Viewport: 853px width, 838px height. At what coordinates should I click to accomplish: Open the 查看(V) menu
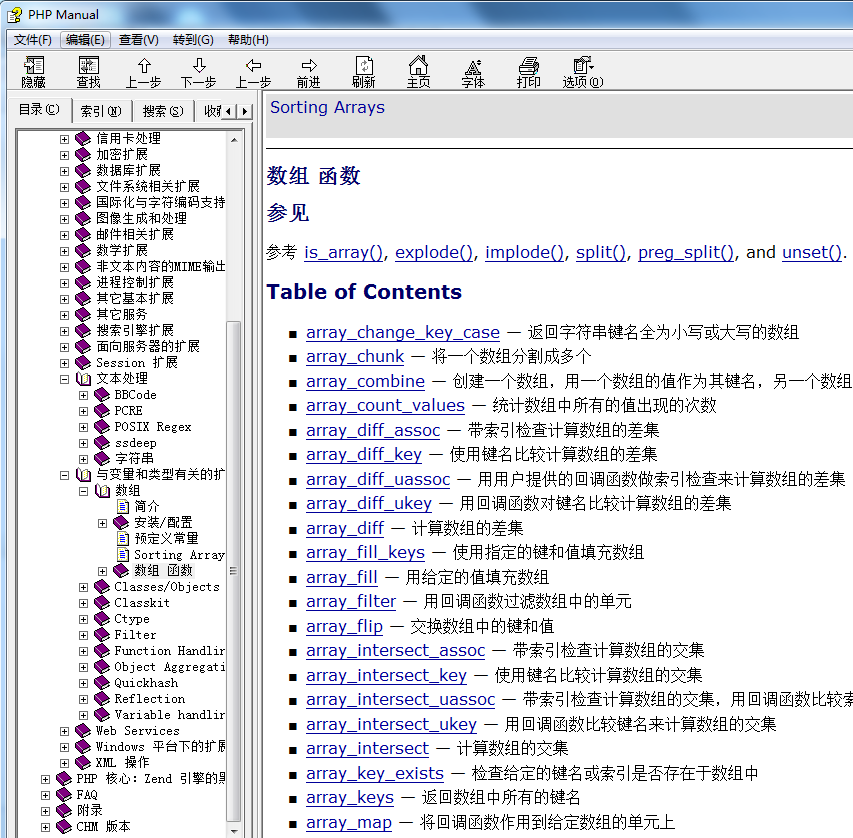point(139,40)
